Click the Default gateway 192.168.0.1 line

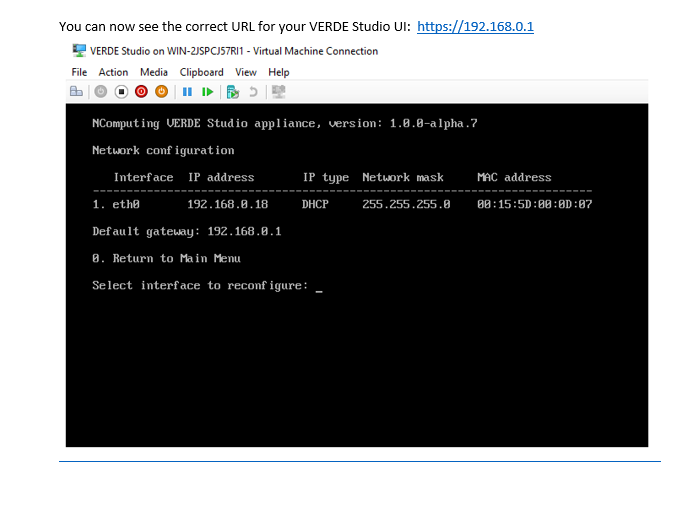187,231
